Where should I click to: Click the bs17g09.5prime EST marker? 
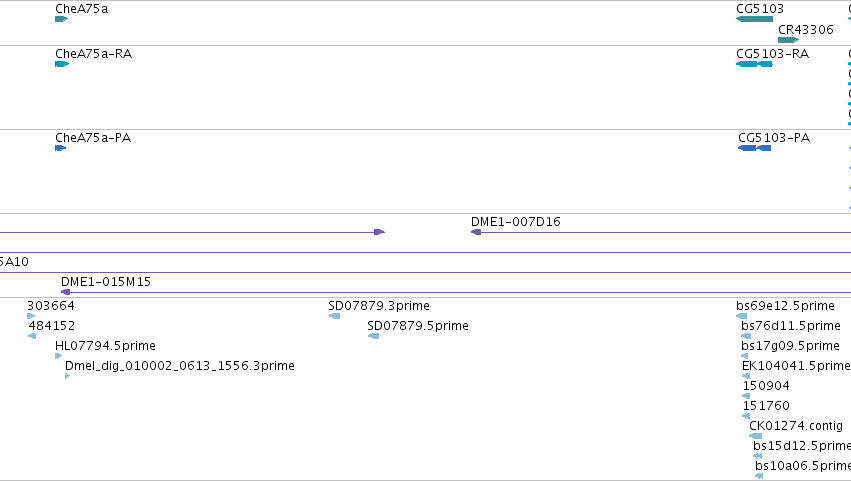coord(745,356)
